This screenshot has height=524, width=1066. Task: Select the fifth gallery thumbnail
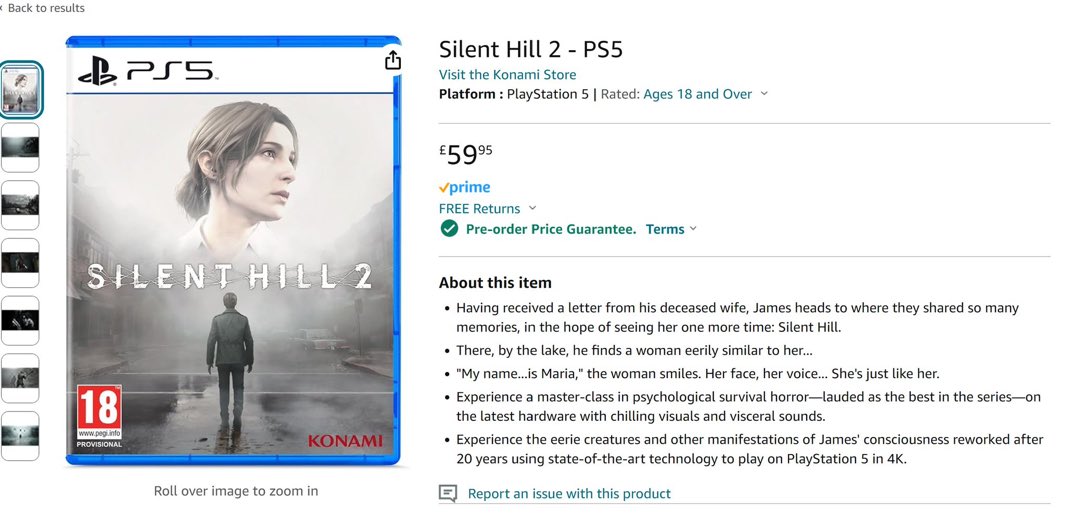(21, 320)
